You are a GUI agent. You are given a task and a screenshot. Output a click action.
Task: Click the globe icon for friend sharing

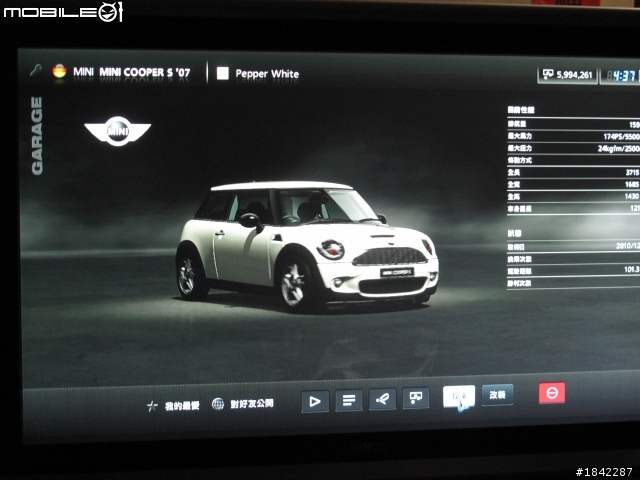[218, 404]
